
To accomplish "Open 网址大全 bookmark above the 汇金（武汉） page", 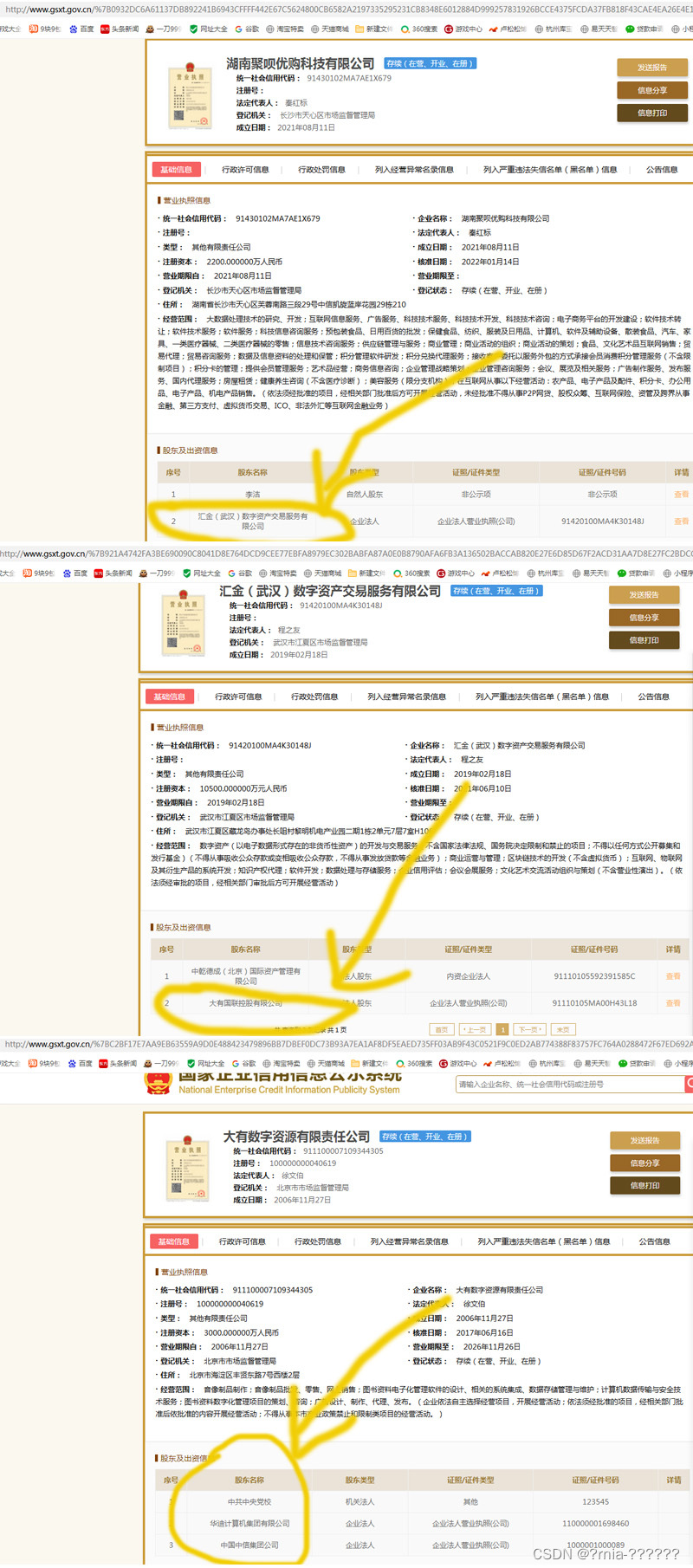I will point(202,573).
